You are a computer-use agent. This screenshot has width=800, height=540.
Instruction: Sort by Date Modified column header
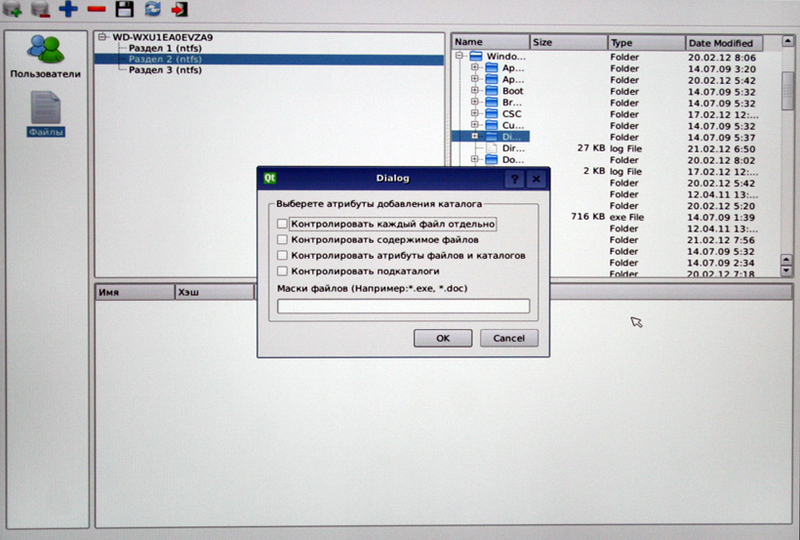[x=724, y=43]
